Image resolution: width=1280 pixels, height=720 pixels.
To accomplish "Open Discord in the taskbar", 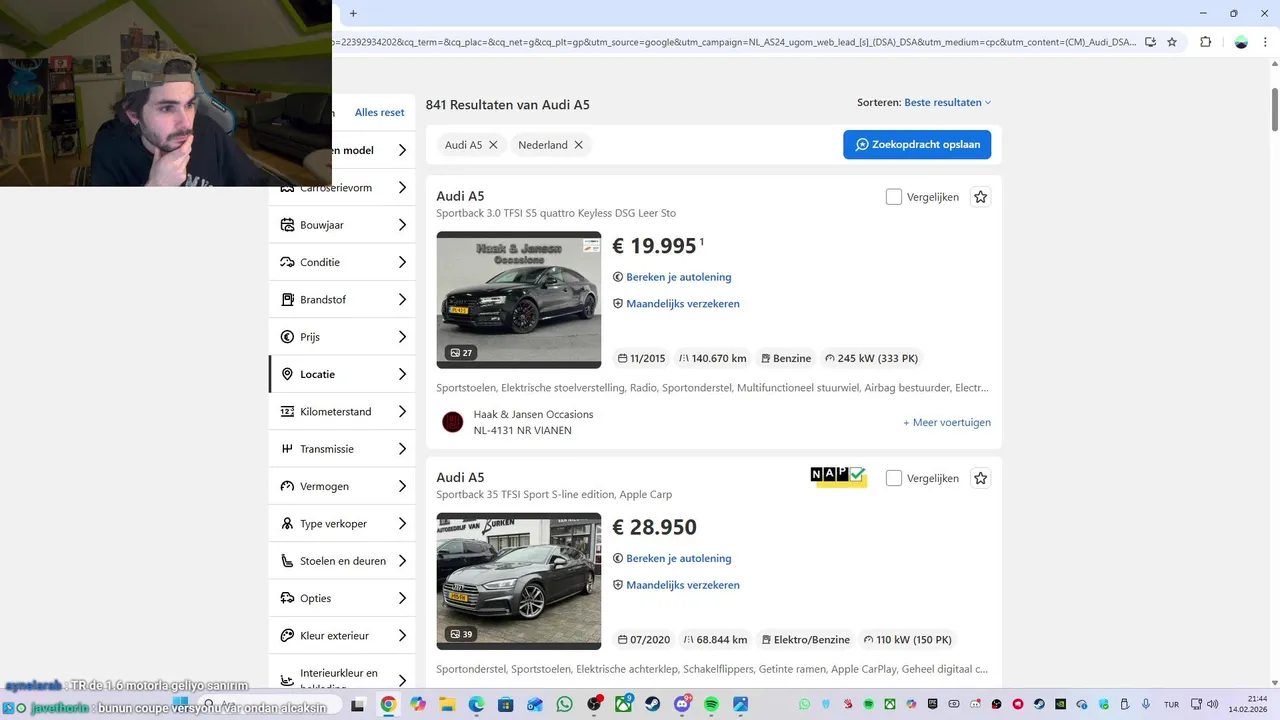I will click(x=683, y=704).
